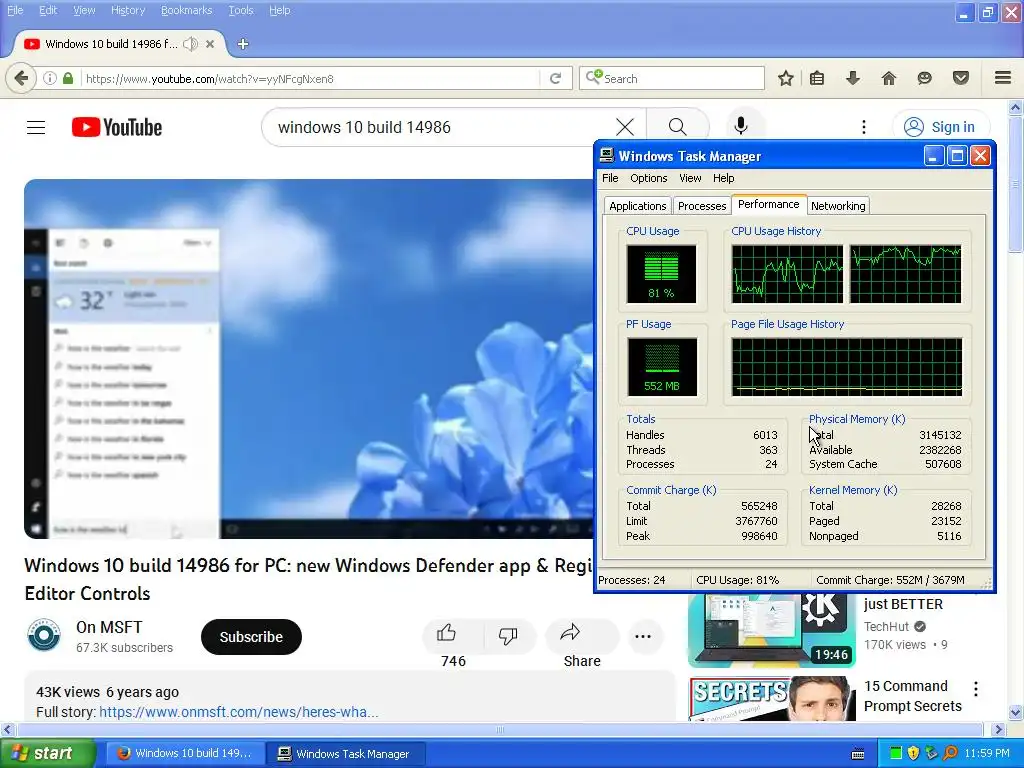1024x768 pixels.
Task: Mute the tab audio speaker icon
Action: pos(190,44)
